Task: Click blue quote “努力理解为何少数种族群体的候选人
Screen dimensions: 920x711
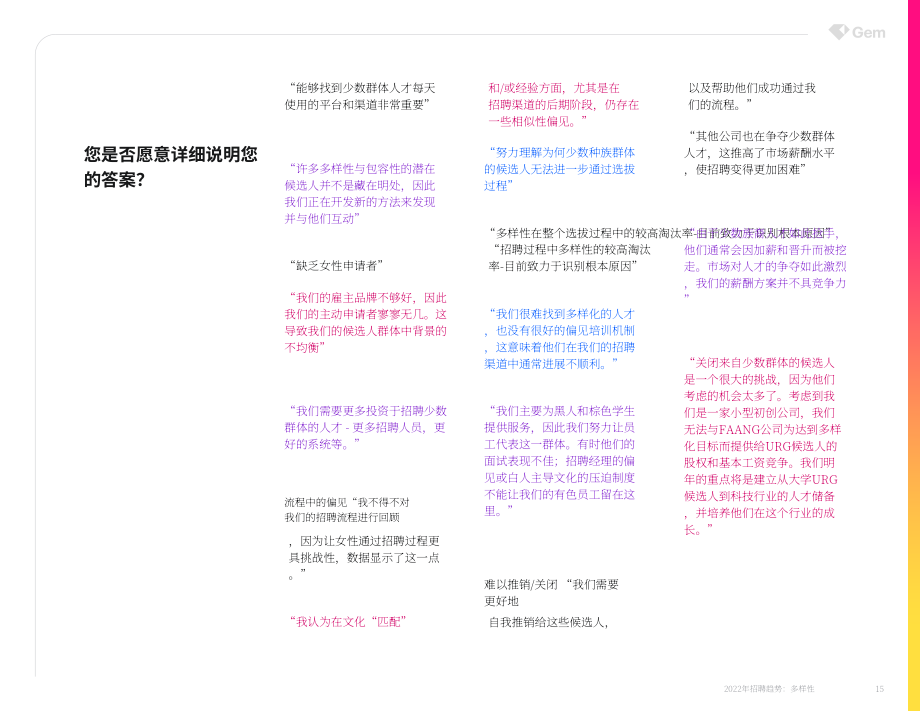Action: (x=560, y=169)
